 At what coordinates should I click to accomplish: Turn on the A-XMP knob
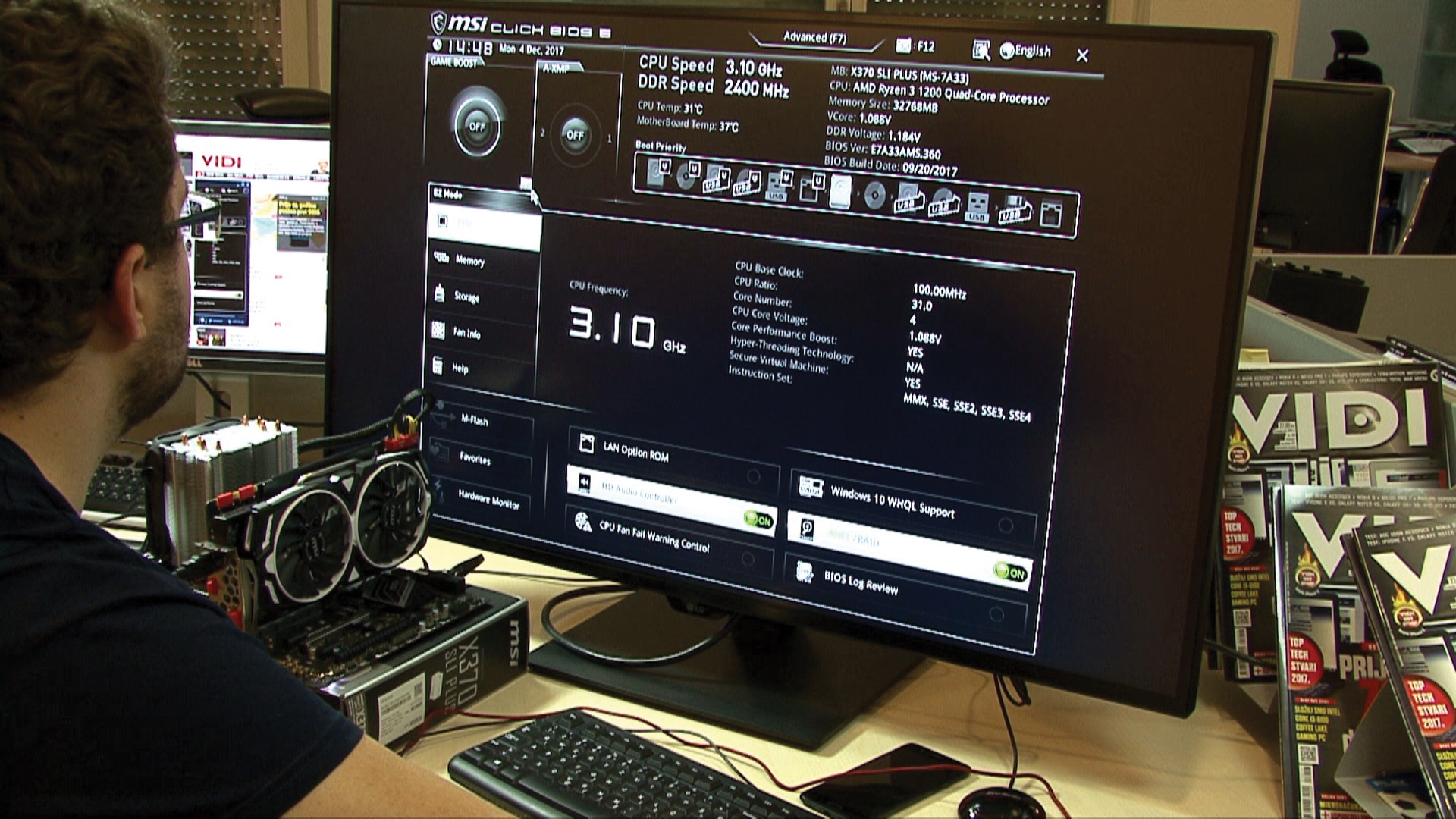pyautogui.click(x=576, y=136)
